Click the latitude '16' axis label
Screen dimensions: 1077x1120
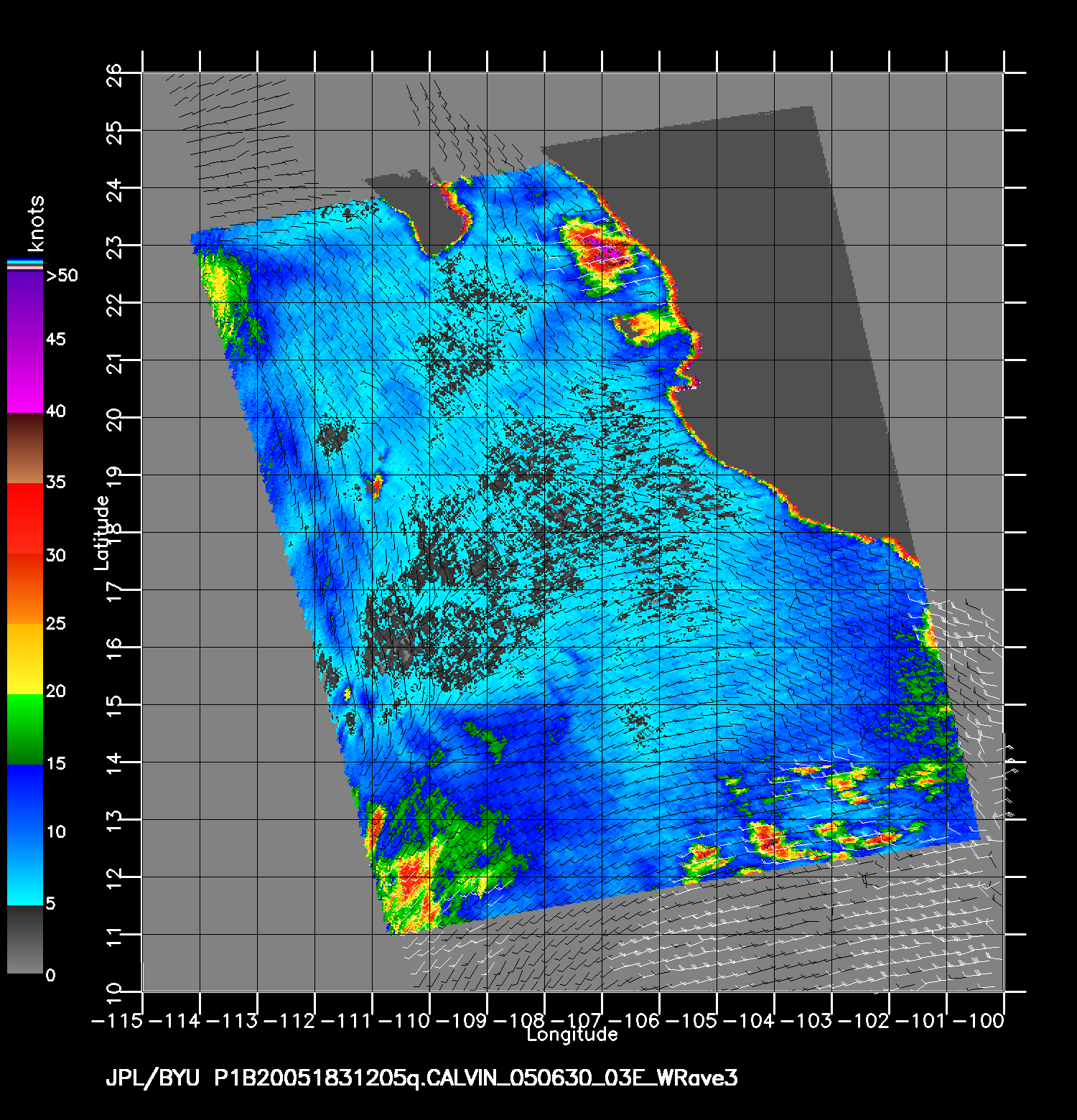[115, 648]
